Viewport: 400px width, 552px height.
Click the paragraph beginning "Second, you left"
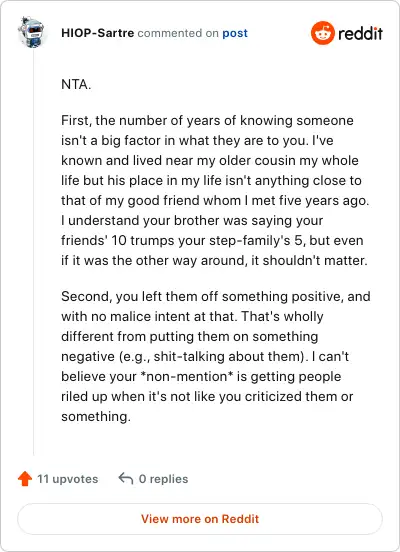(x=215, y=356)
